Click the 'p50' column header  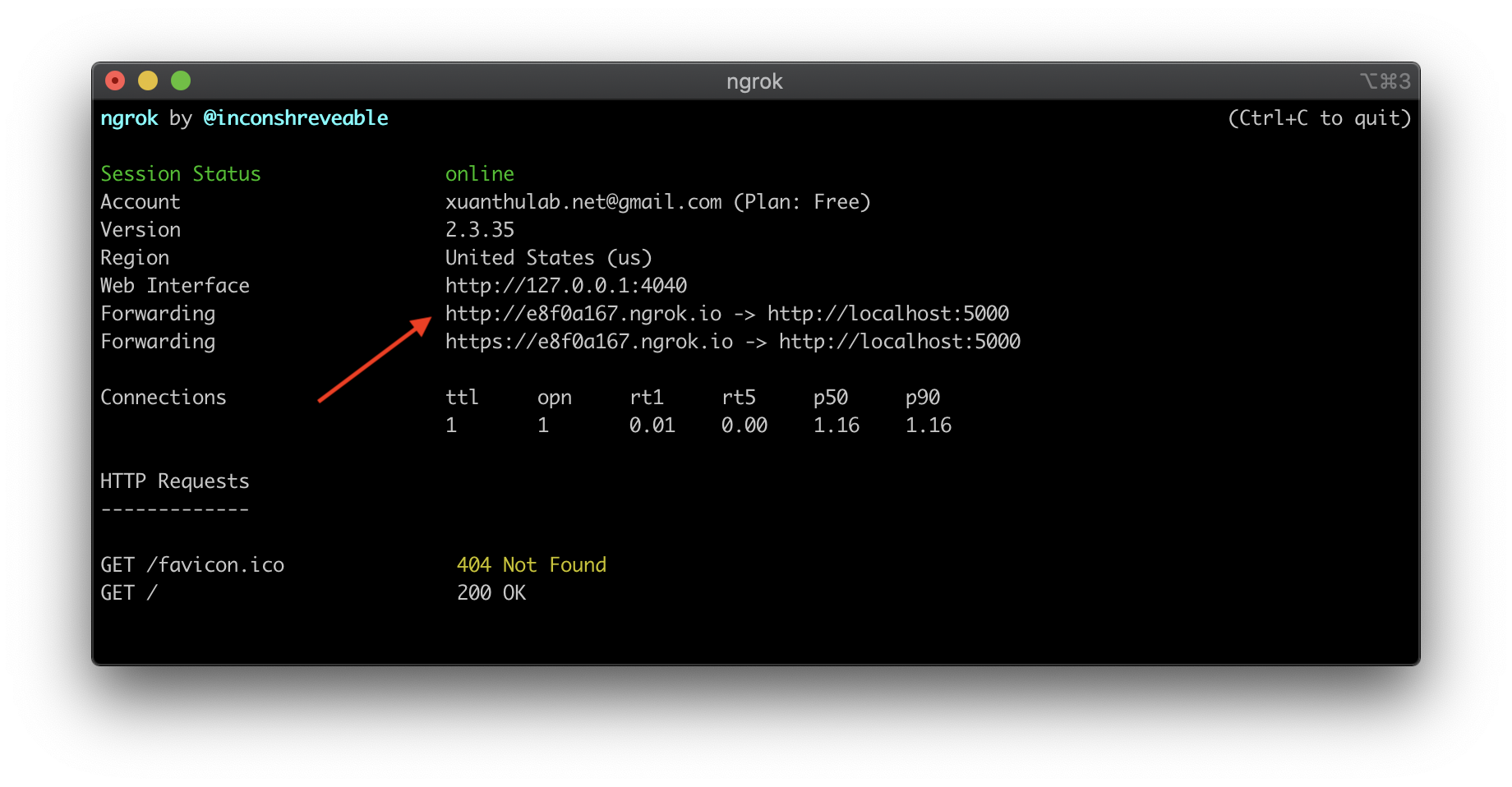(831, 398)
